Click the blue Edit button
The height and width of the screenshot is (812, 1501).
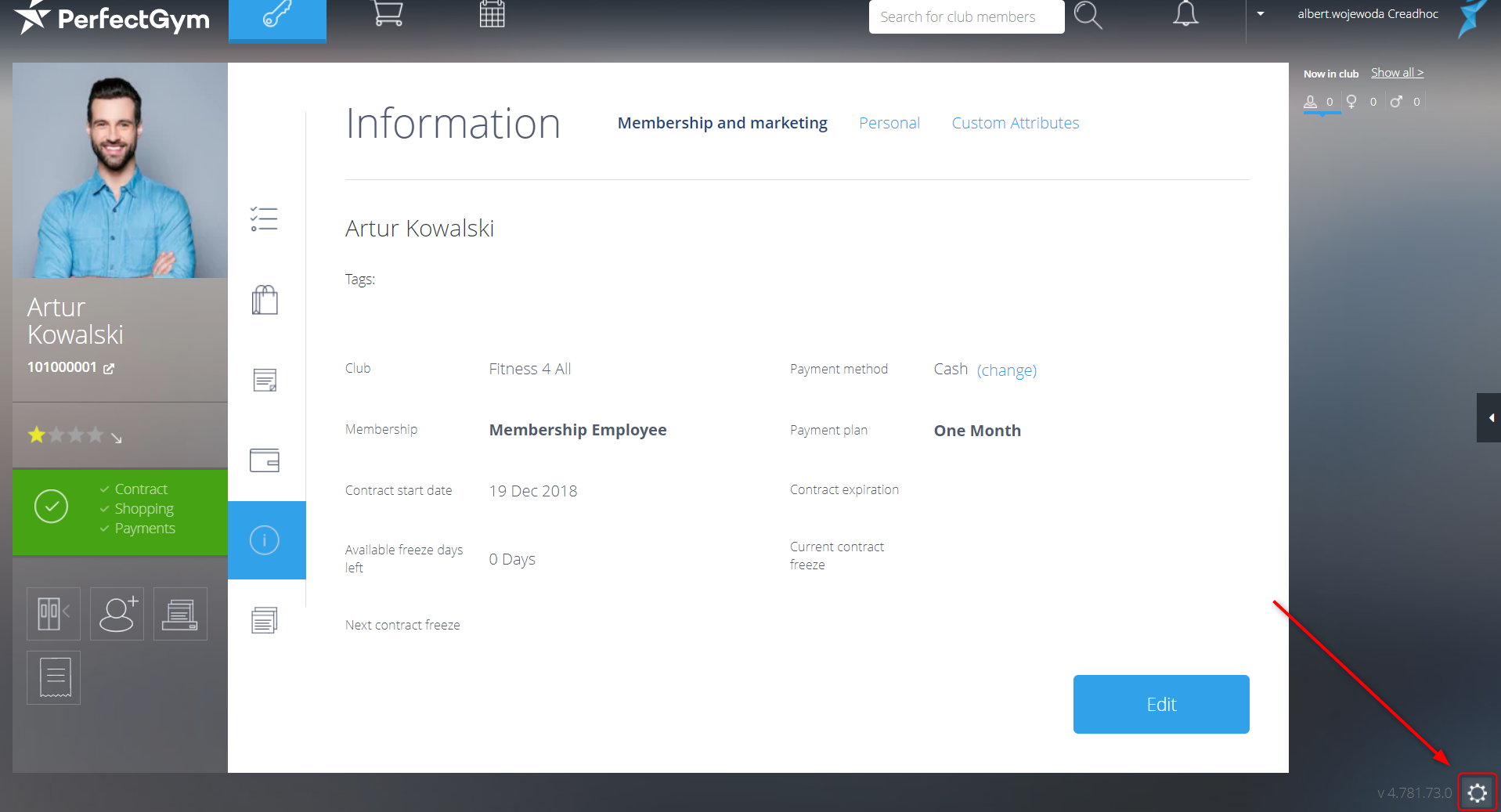coord(1160,704)
